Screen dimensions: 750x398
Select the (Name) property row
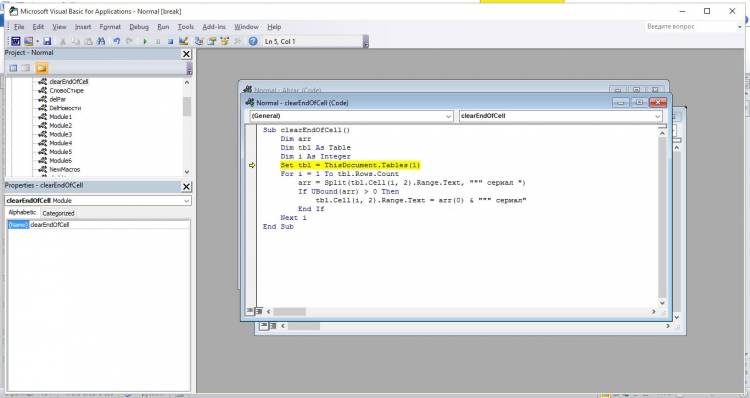[98, 225]
